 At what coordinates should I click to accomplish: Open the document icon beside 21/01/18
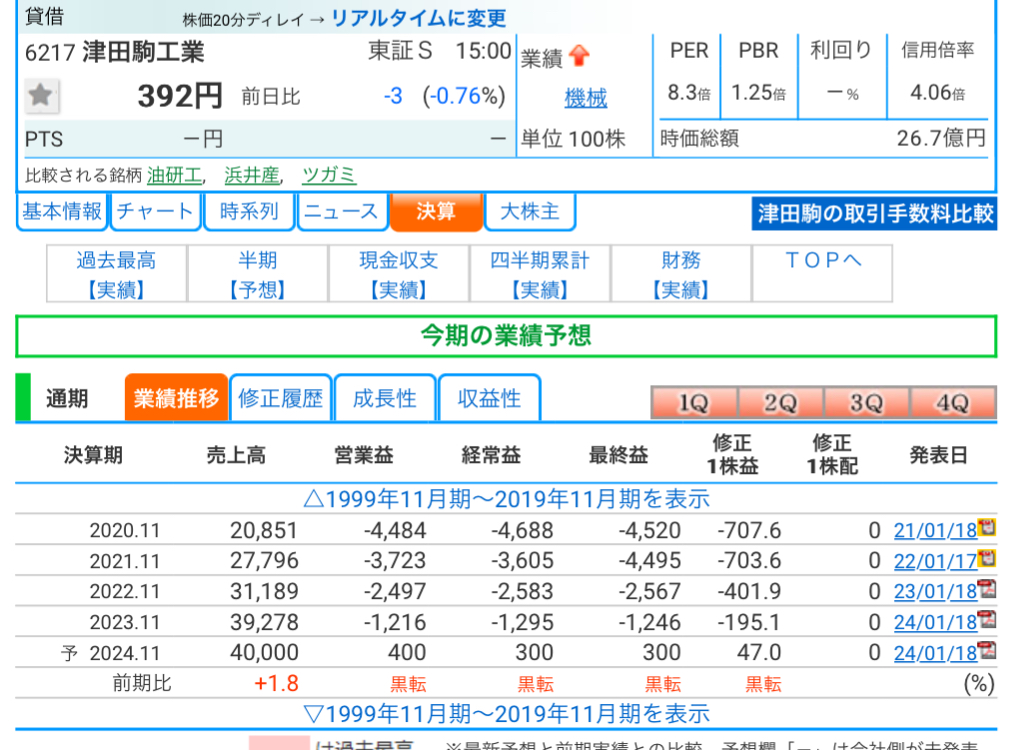pos(987,527)
